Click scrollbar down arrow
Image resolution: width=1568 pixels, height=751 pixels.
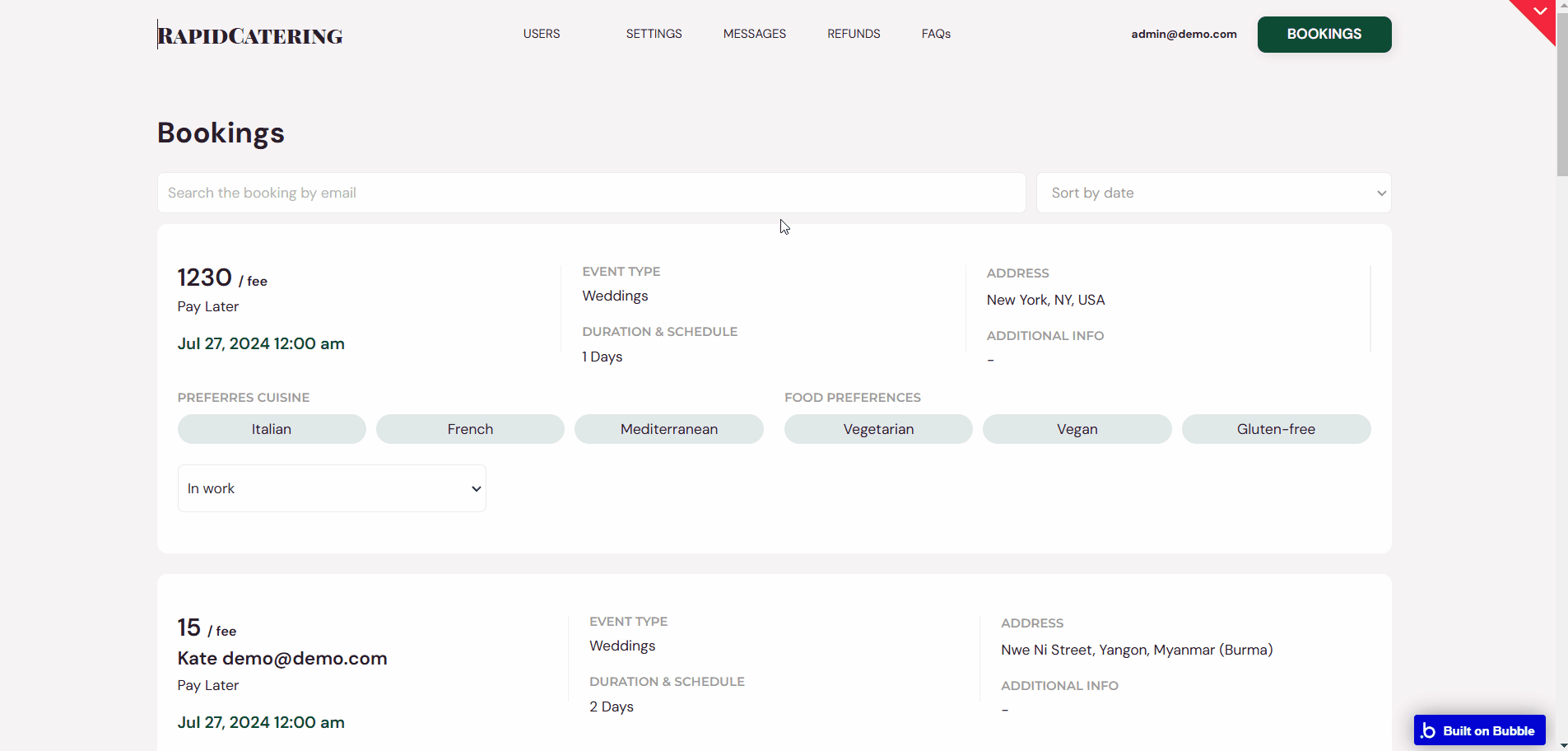(x=1561, y=745)
